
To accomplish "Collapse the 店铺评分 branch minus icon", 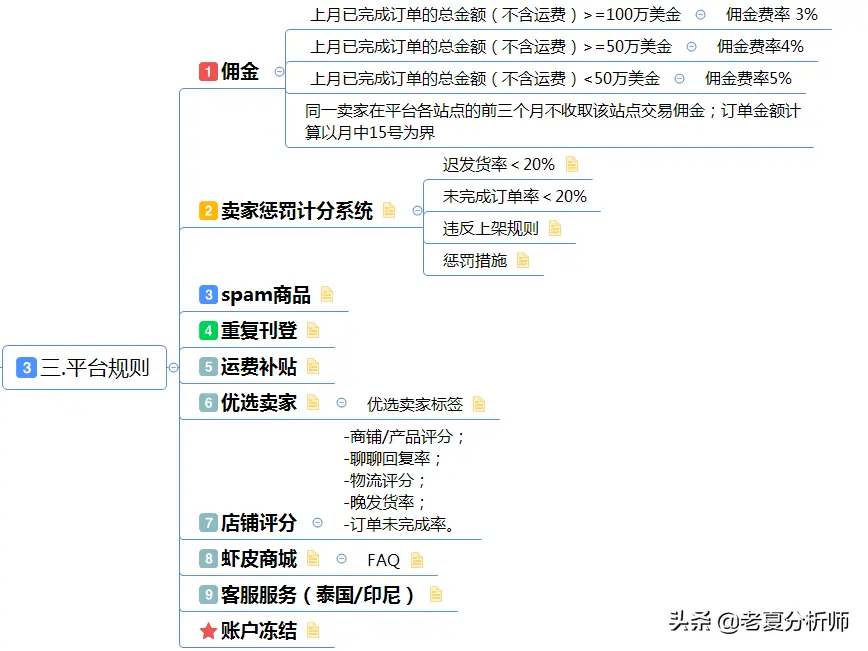I will 317,522.
